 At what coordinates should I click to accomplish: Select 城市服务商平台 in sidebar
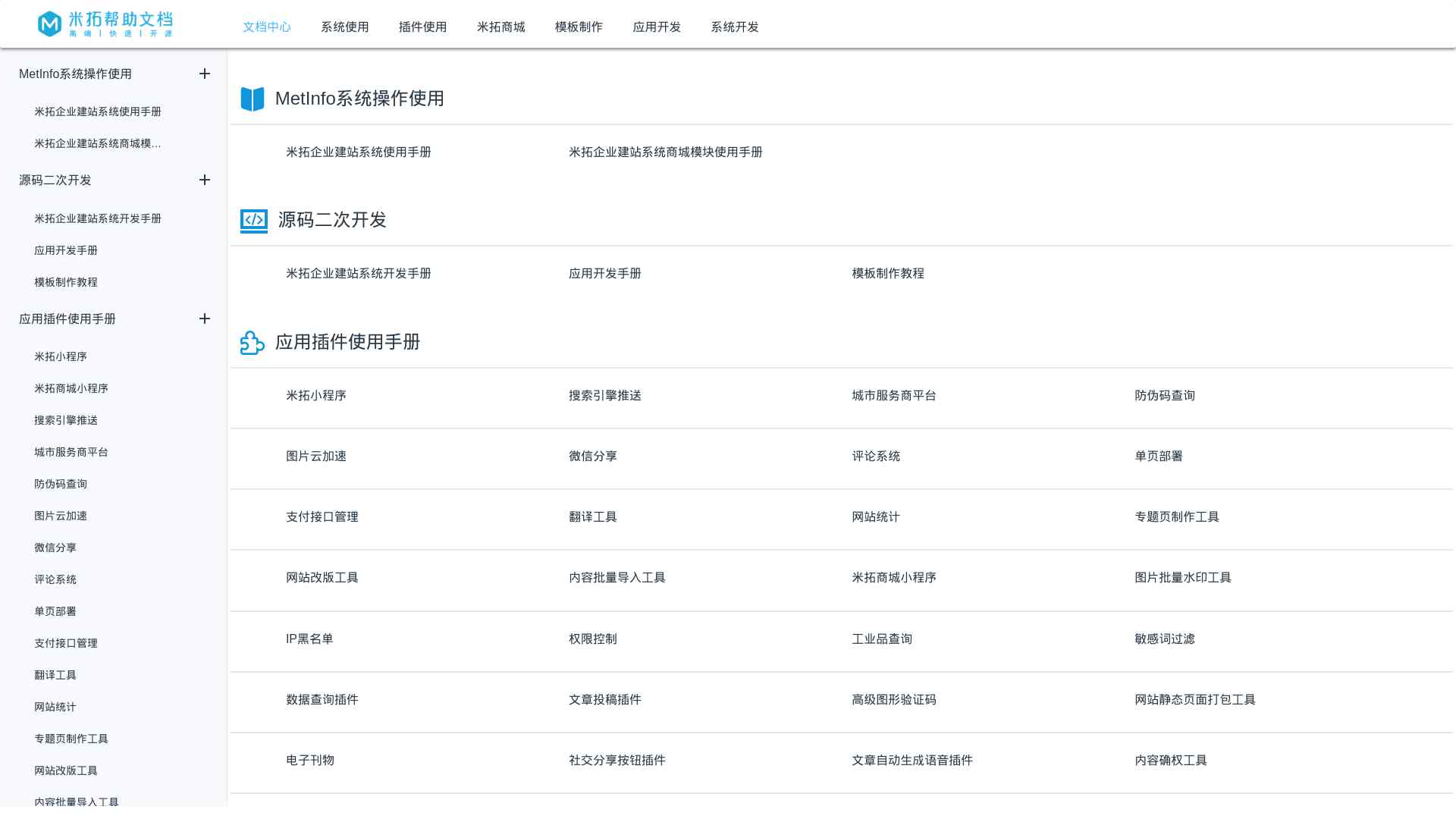(71, 452)
